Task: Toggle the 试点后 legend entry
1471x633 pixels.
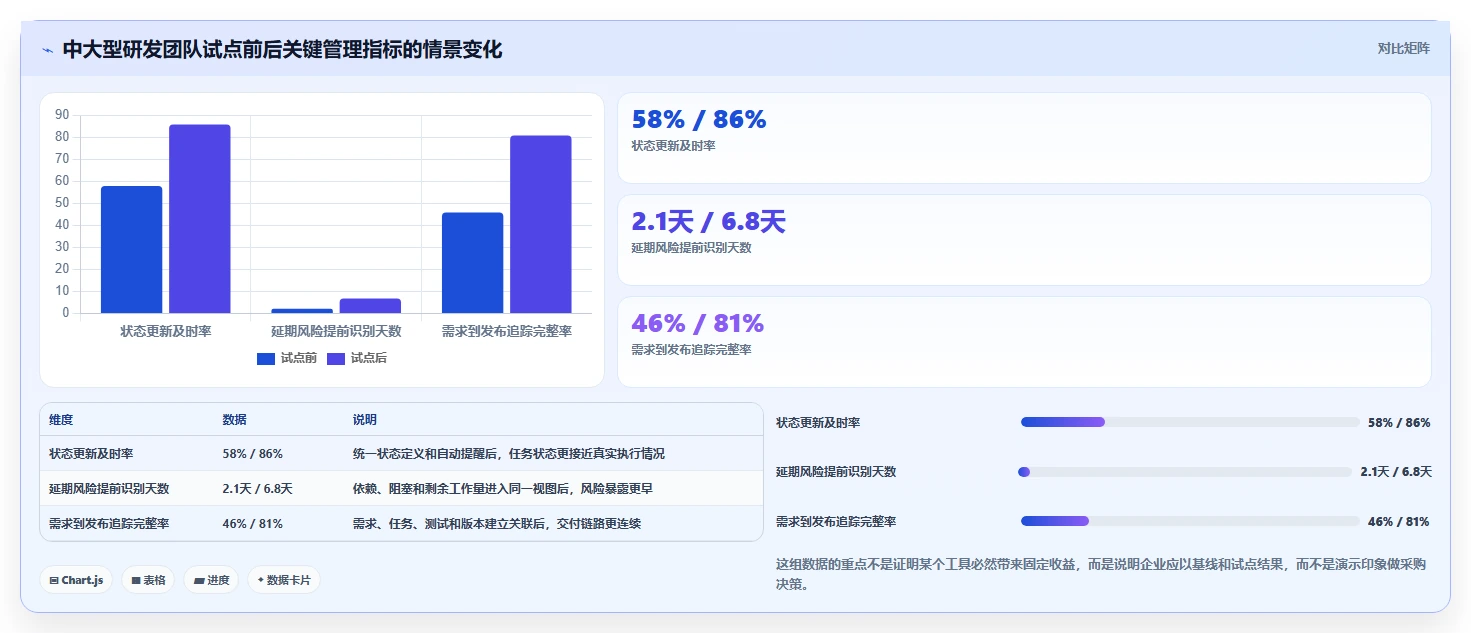Action: (357, 358)
